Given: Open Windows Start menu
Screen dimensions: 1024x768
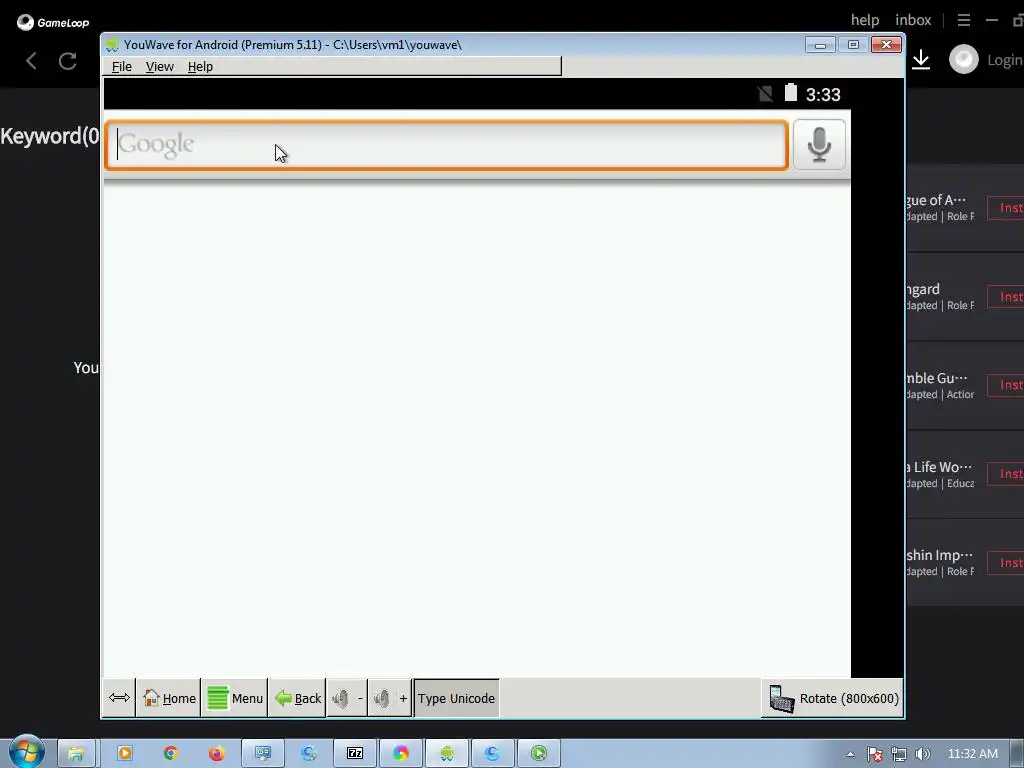Looking at the screenshot, I should (26, 751).
